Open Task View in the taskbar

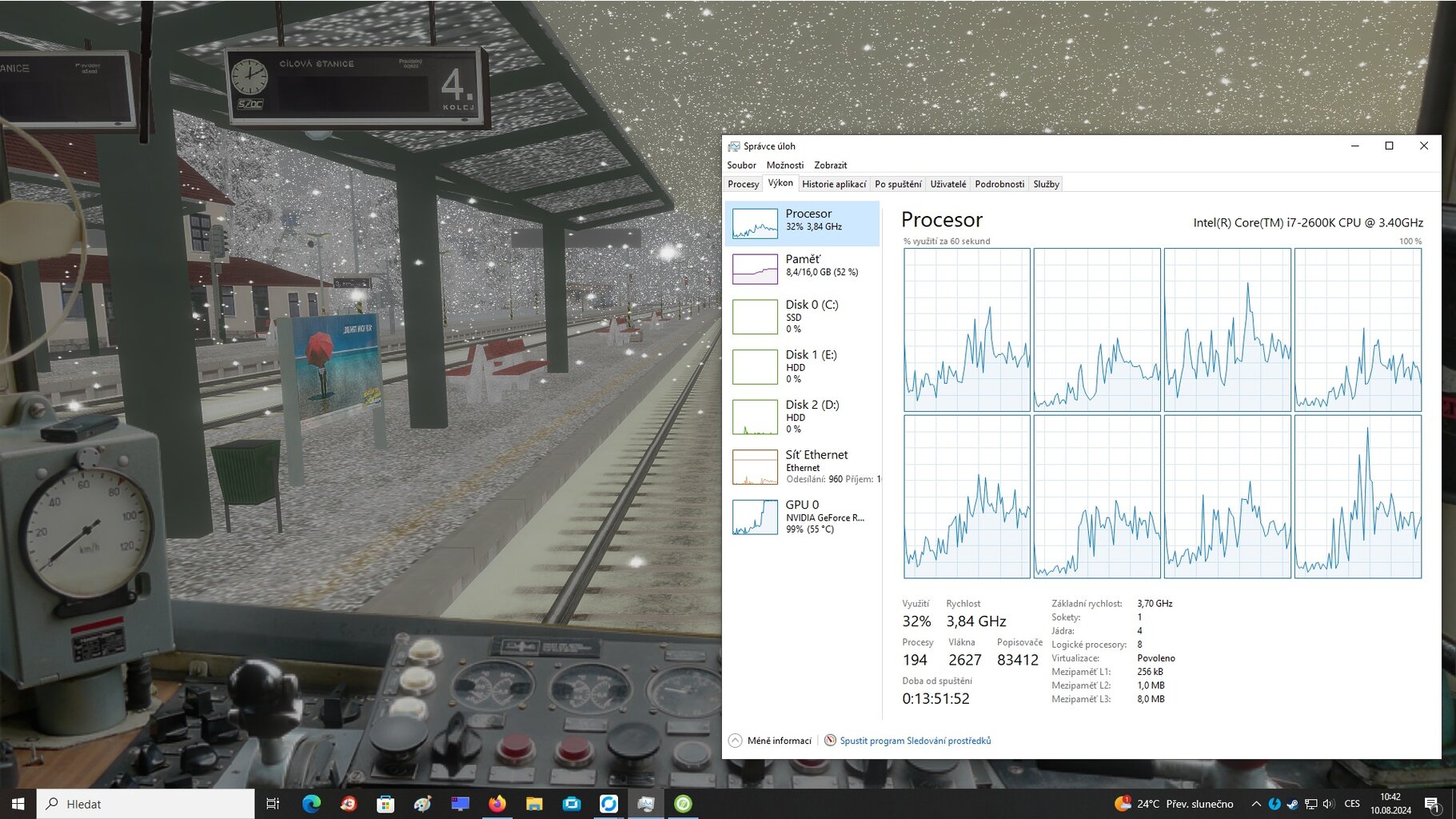click(273, 804)
